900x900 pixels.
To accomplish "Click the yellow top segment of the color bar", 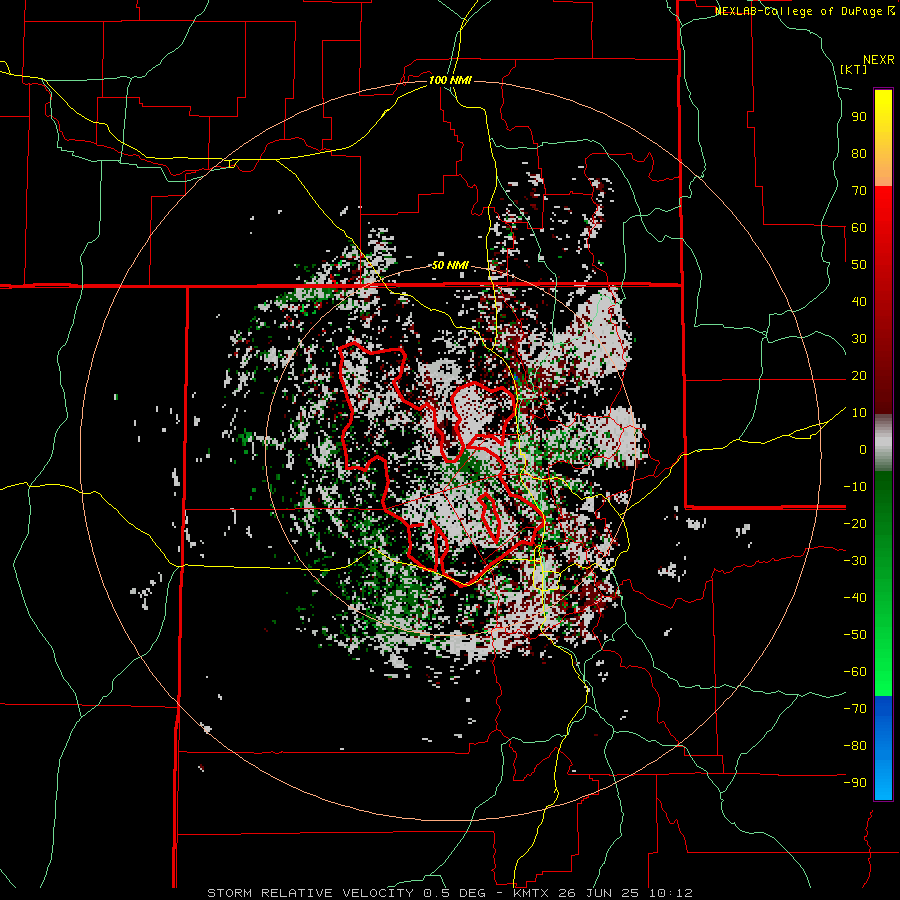I will 883,138.
